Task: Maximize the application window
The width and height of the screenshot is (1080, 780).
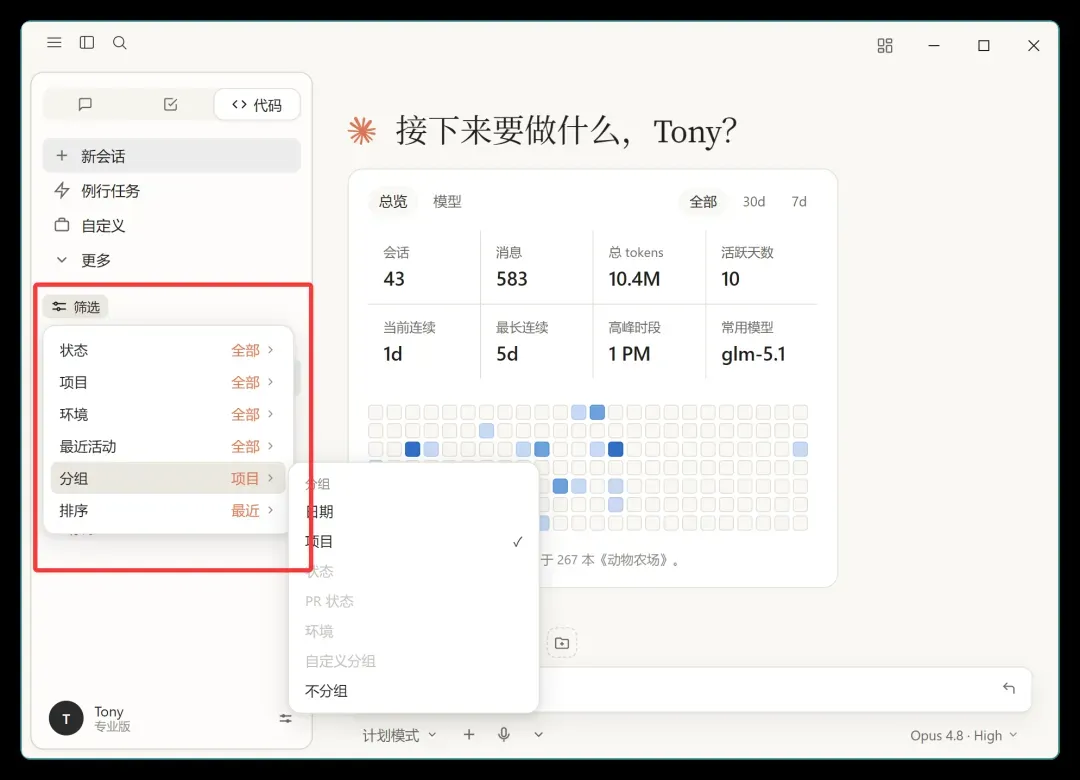Action: point(984,45)
